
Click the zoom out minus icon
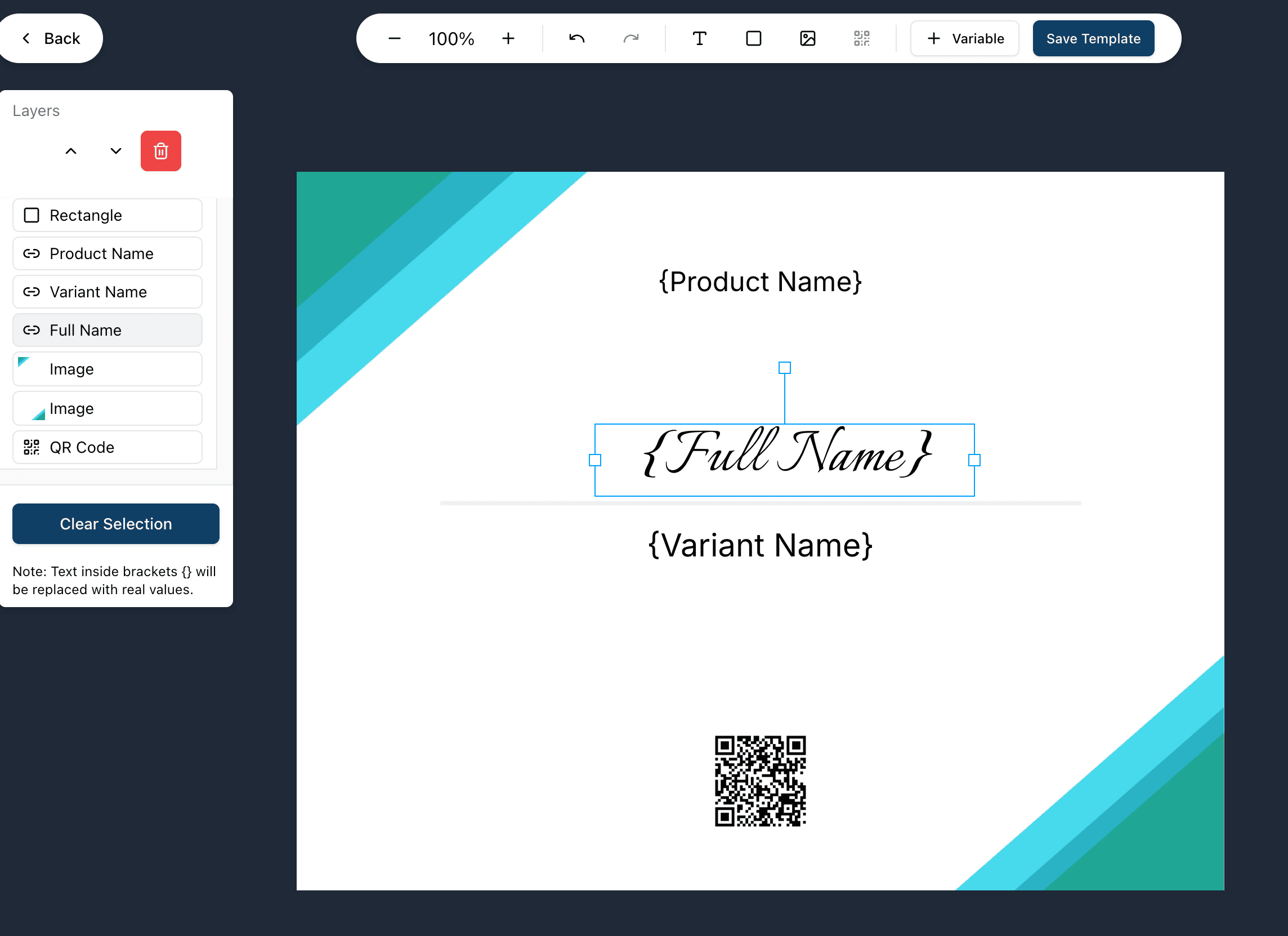coord(394,39)
